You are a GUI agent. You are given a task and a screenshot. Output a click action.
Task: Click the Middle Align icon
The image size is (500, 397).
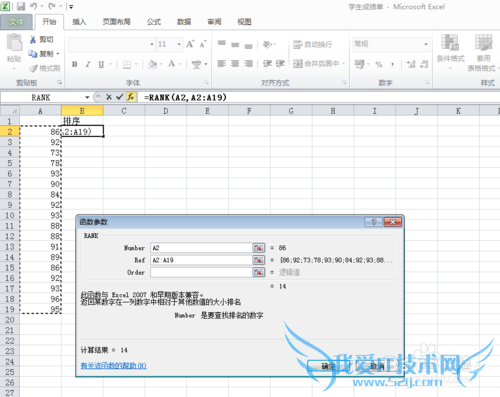[x=235, y=44]
